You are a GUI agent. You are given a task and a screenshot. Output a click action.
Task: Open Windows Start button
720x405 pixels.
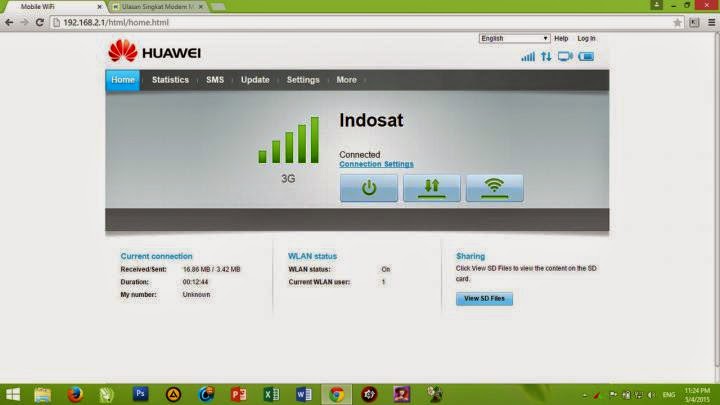point(13,394)
